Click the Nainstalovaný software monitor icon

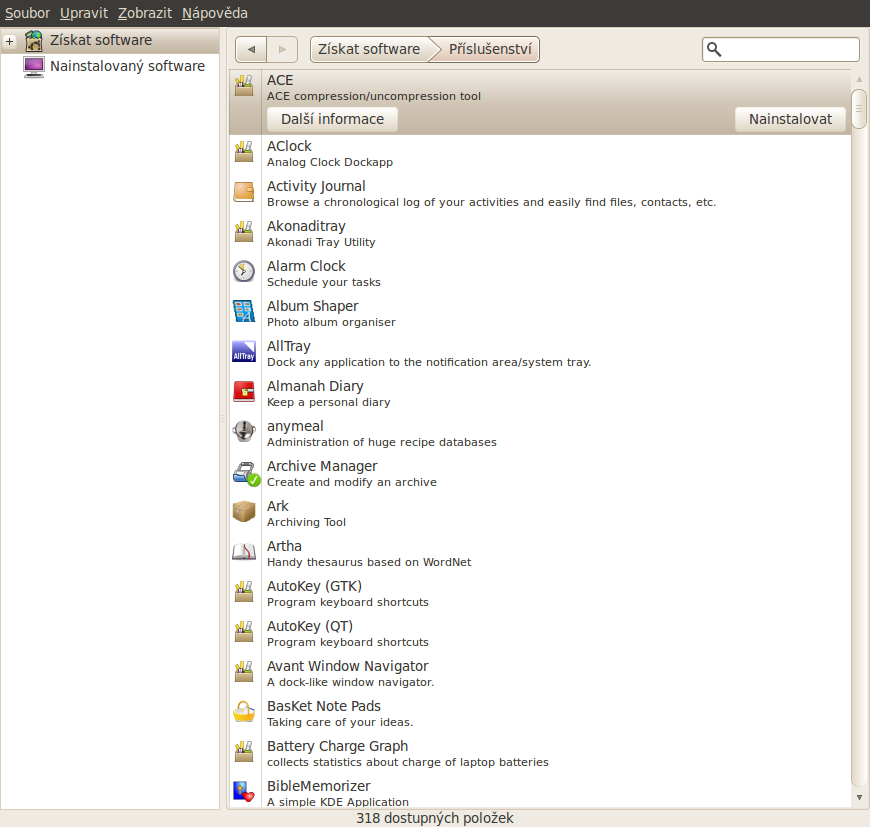click(34, 67)
